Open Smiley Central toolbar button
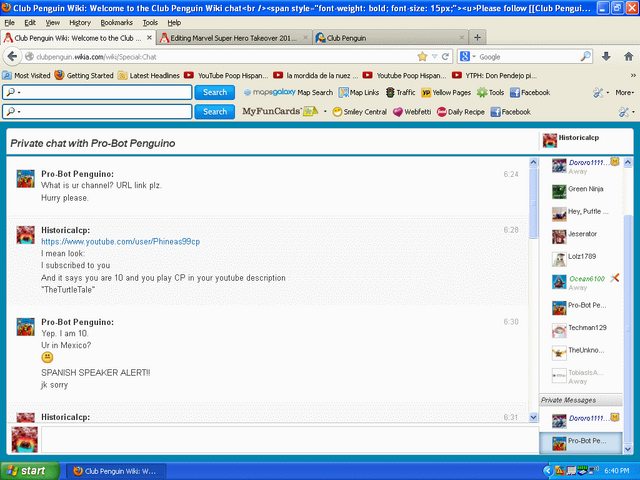 [x=360, y=112]
